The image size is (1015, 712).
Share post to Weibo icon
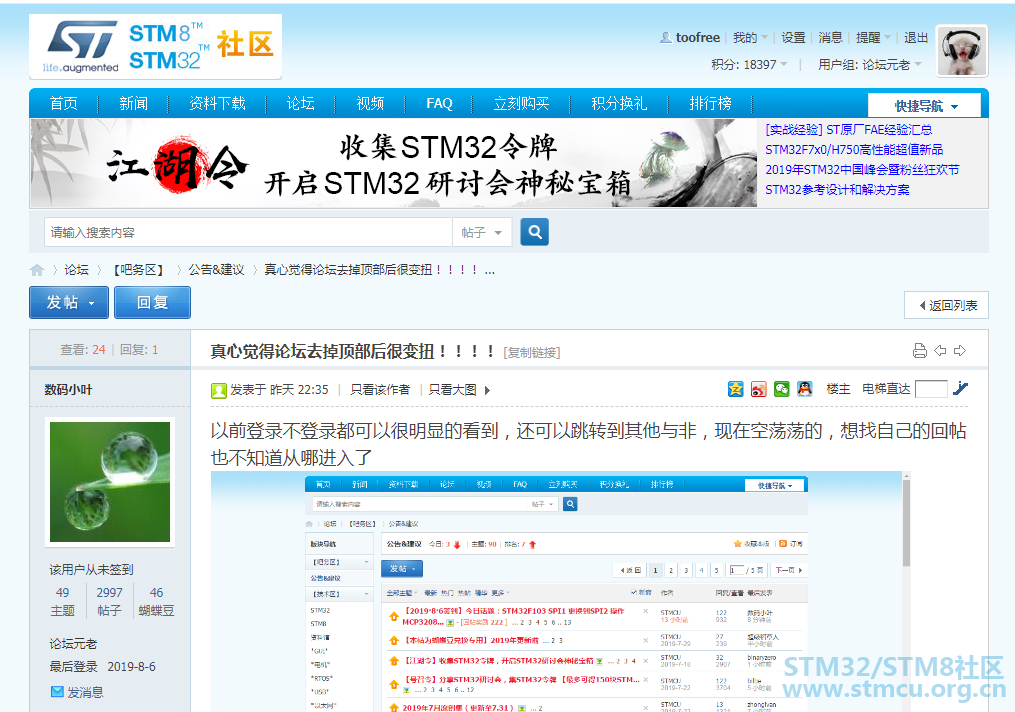tap(759, 389)
